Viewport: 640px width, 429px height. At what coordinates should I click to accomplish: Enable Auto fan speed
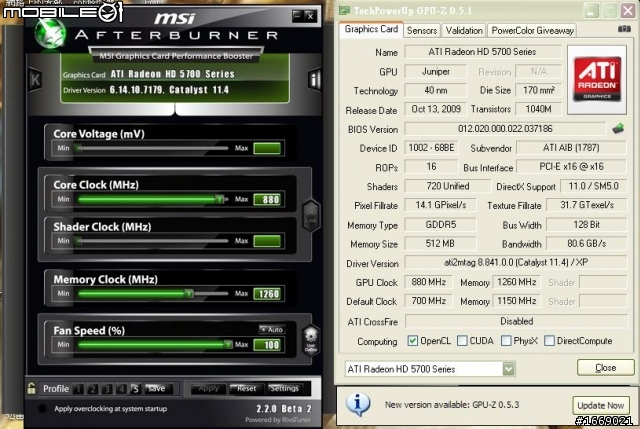tap(272, 329)
